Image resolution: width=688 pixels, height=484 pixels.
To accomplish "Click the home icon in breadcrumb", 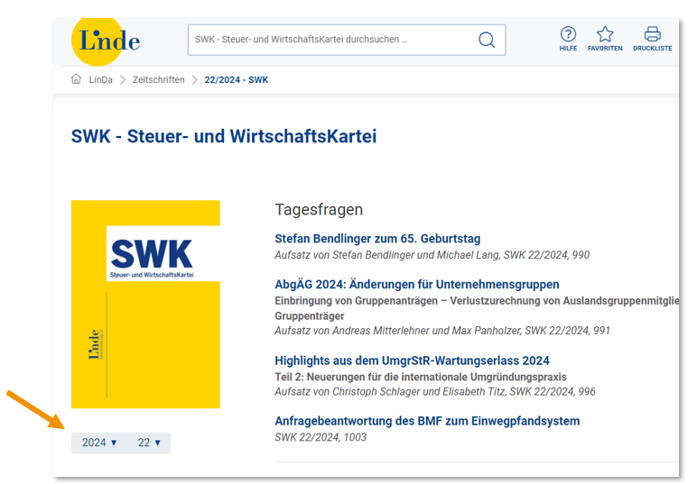I will coord(76,79).
